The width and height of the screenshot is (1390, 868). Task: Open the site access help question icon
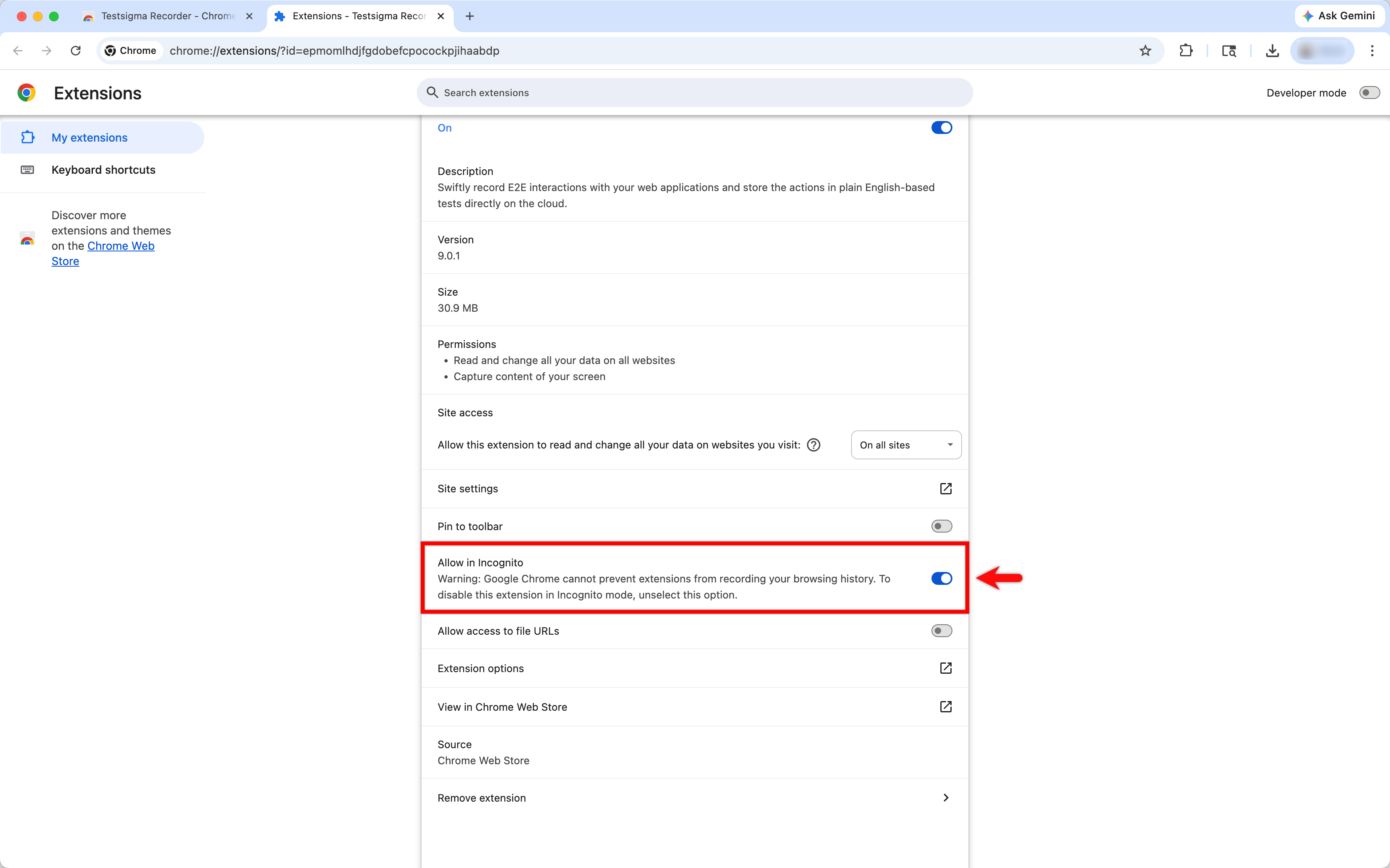tap(813, 445)
